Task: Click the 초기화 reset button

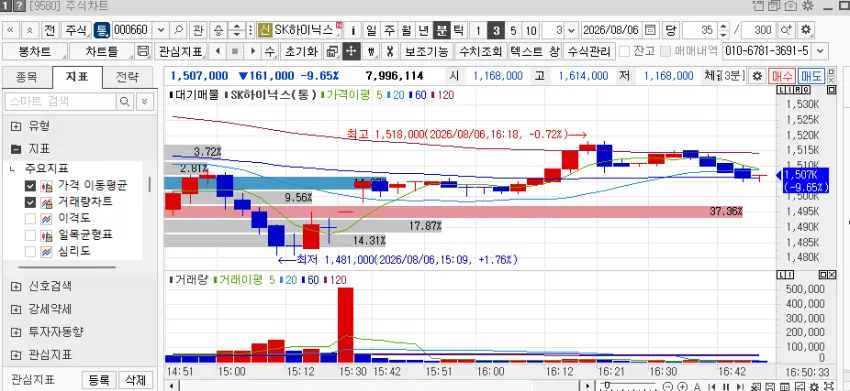Action: pyautogui.click(x=301, y=52)
